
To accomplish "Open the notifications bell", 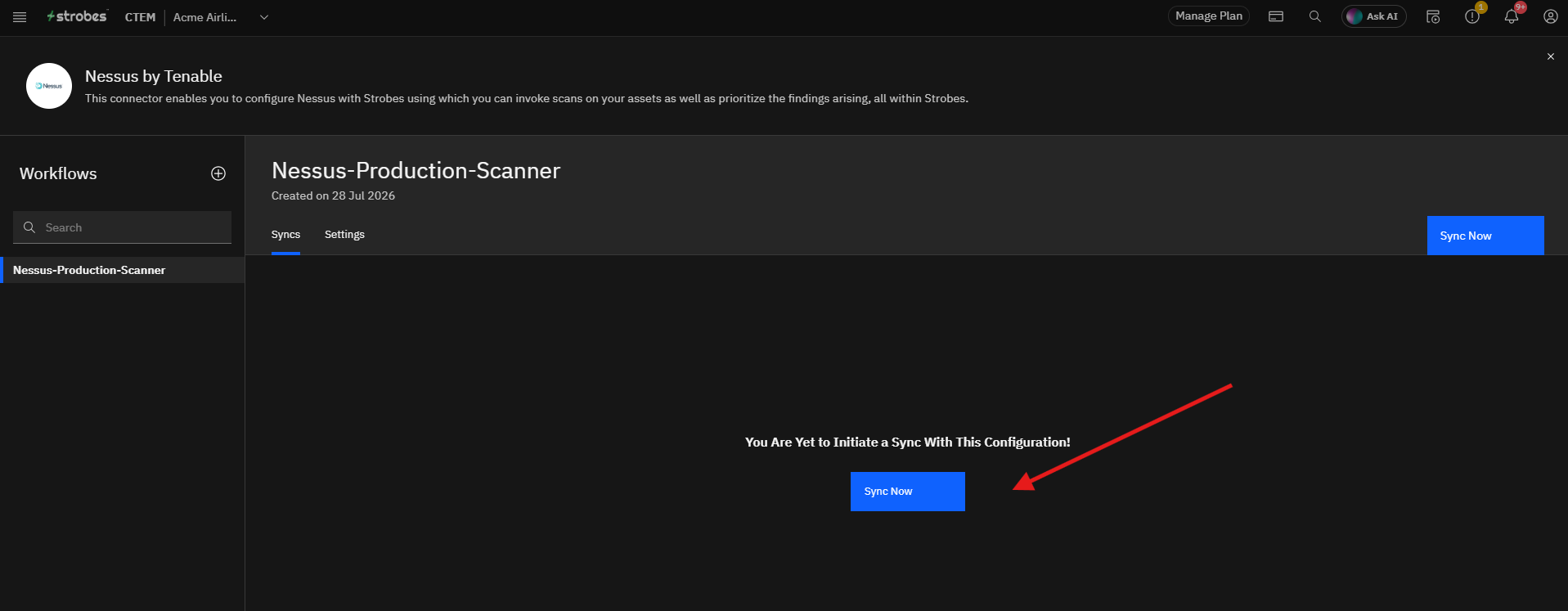I will (x=1512, y=16).
